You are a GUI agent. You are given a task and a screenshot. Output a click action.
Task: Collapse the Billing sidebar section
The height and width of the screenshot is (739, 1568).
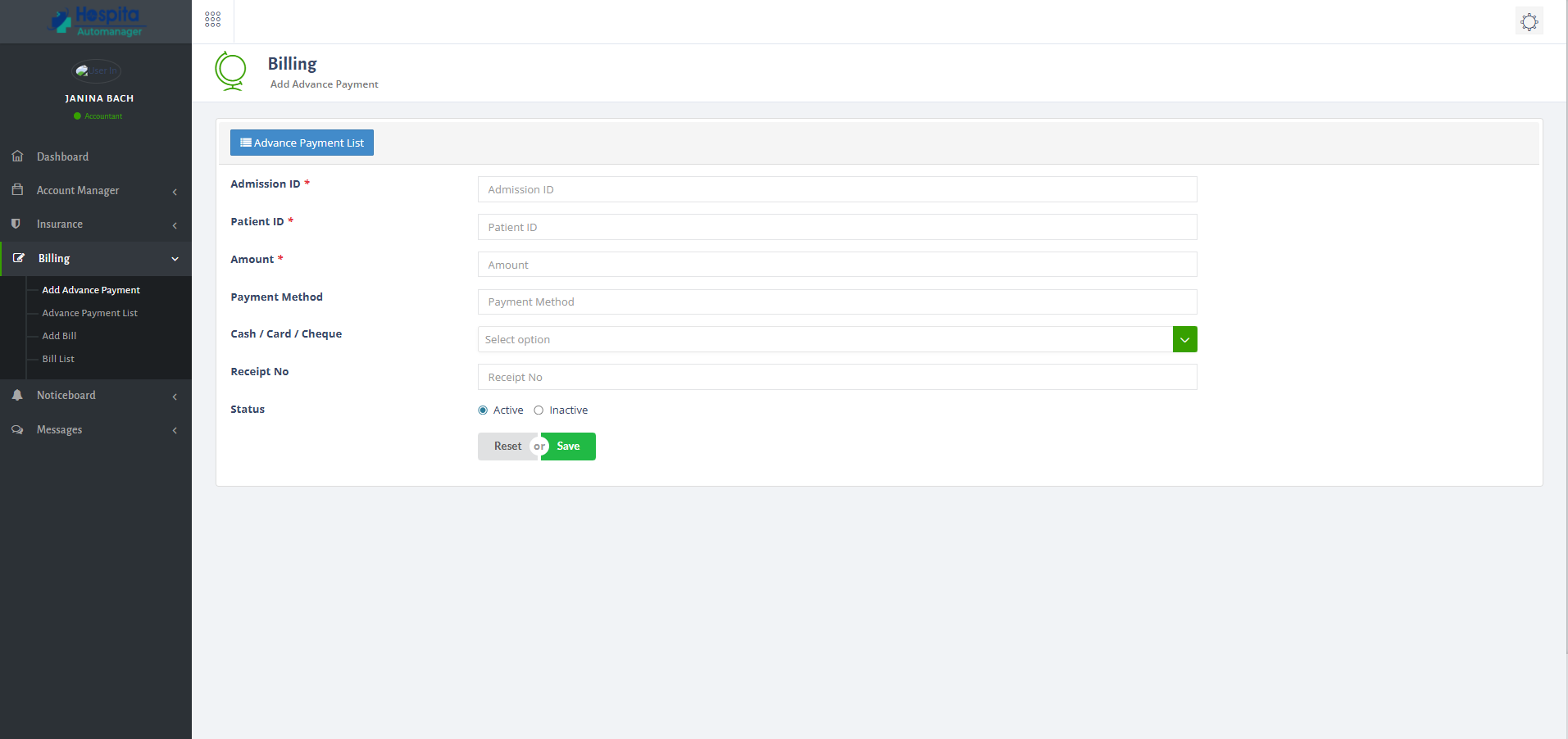[x=175, y=258]
